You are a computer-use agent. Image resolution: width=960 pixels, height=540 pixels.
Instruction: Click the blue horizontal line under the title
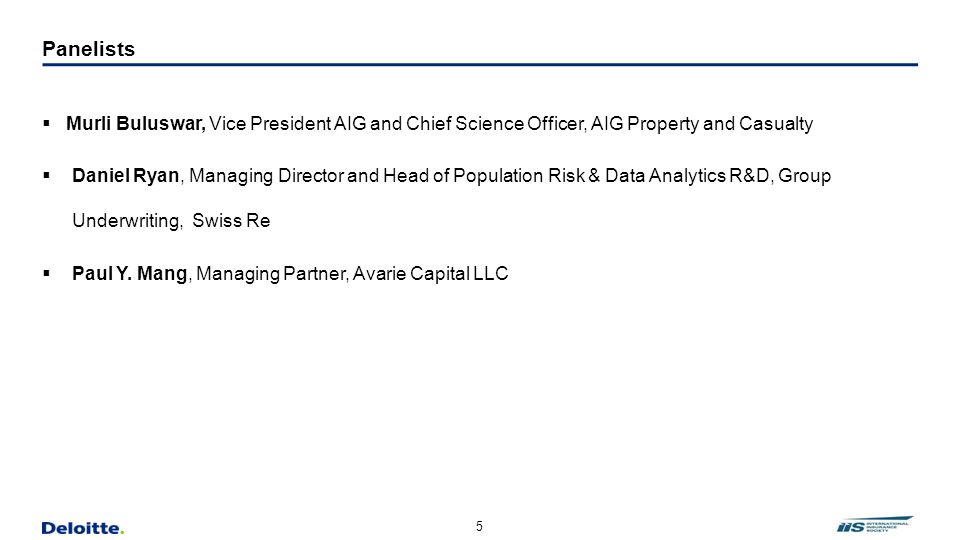[x=480, y=64]
